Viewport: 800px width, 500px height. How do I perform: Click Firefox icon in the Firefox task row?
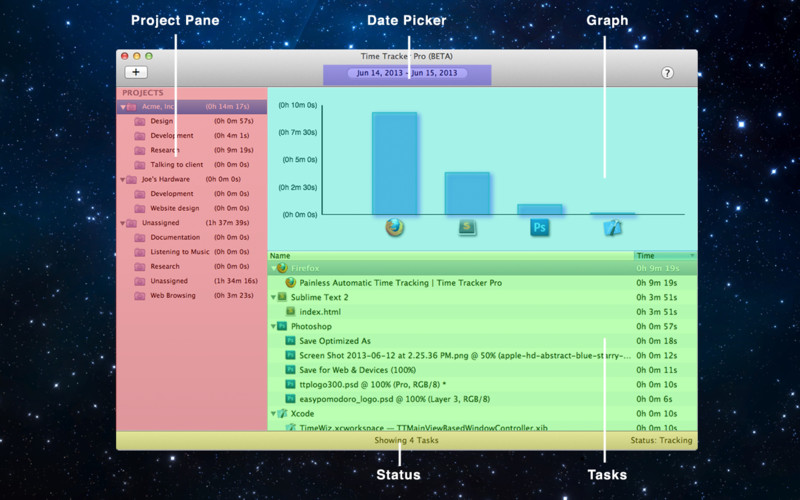pyautogui.click(x=282, y=268)
